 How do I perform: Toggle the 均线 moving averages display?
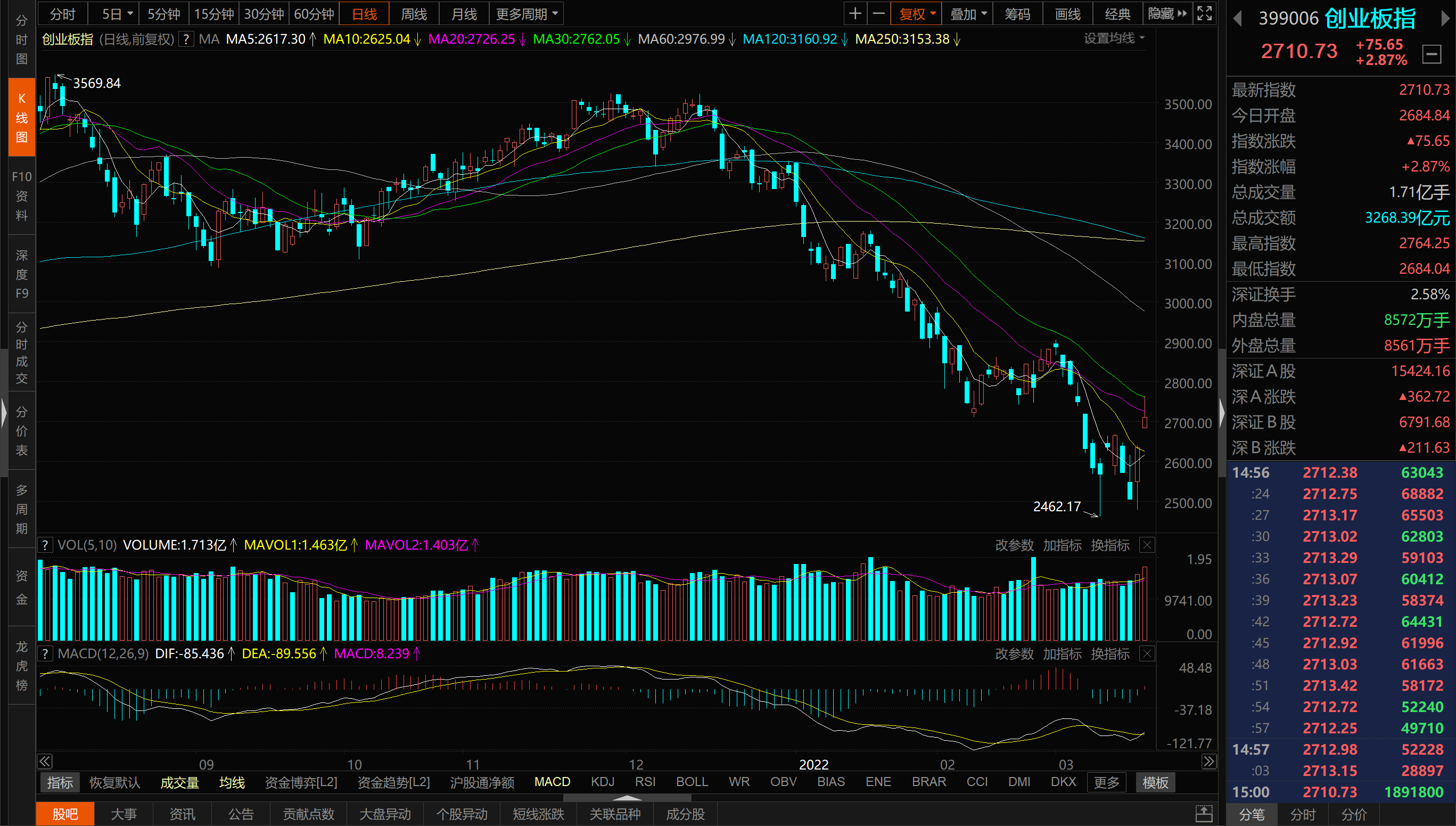click(x=232, y=782)
